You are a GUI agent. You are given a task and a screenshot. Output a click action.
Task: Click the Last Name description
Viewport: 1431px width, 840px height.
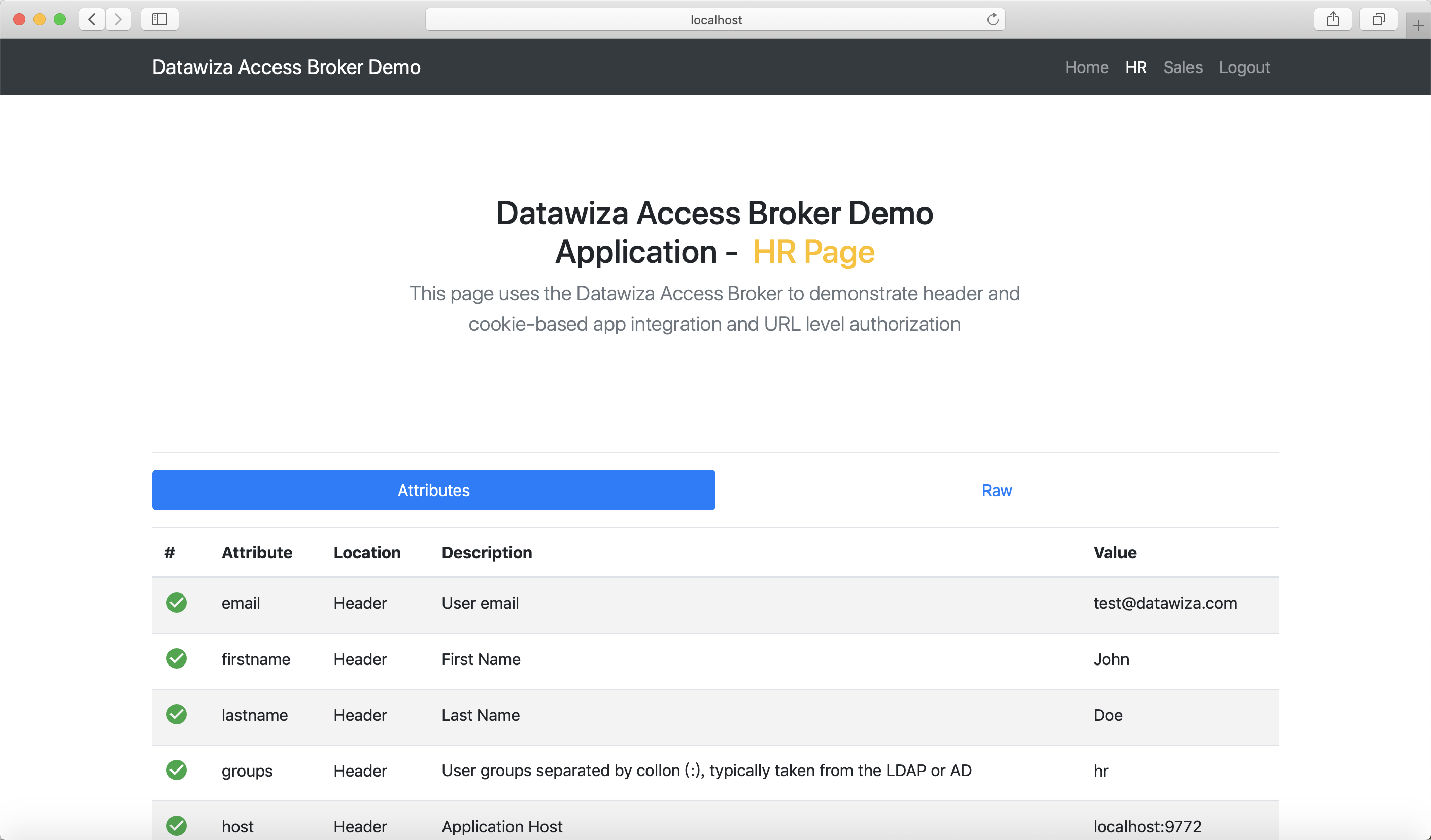481,715
